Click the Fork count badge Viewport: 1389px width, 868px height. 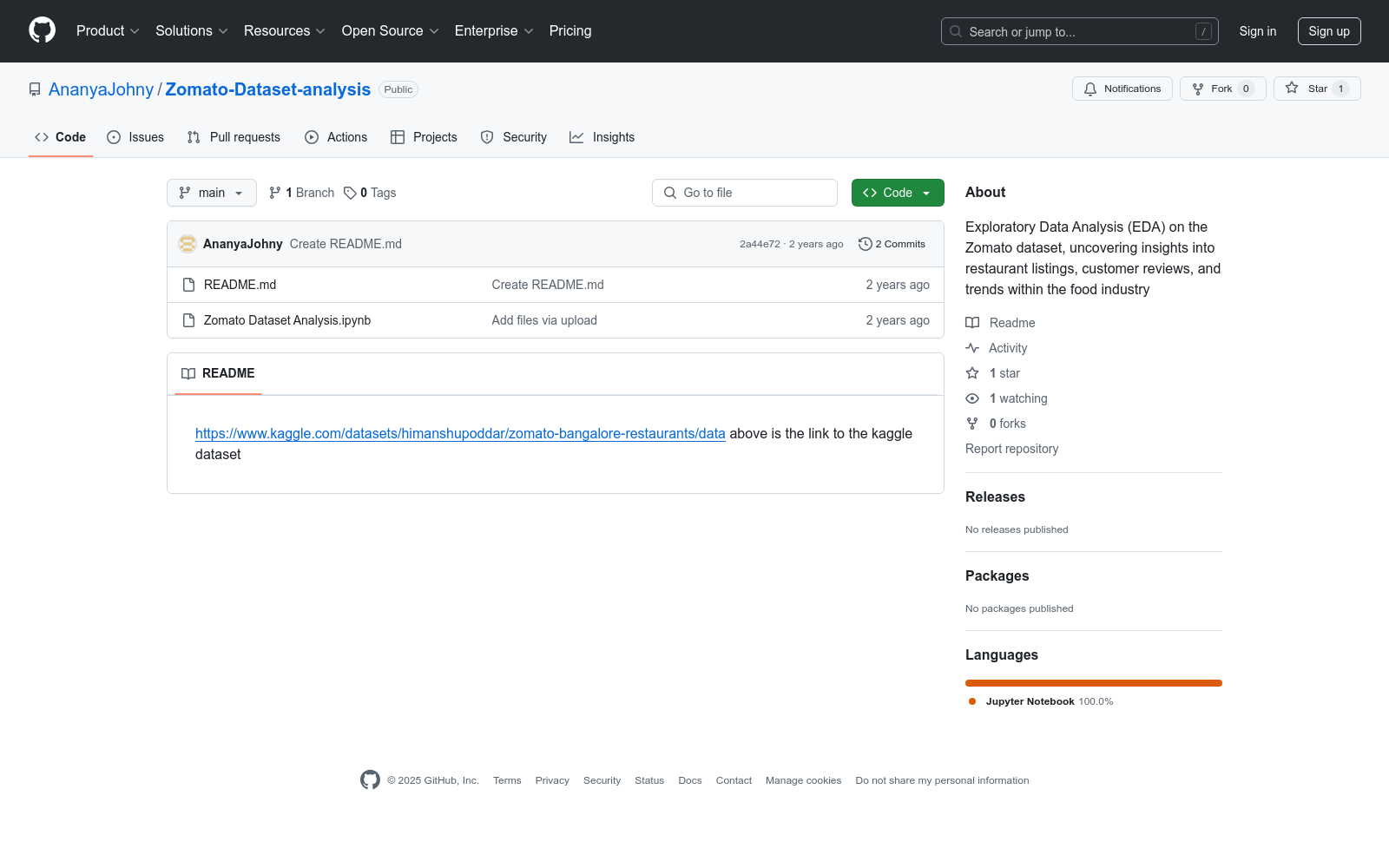[x=1246, y=89]
